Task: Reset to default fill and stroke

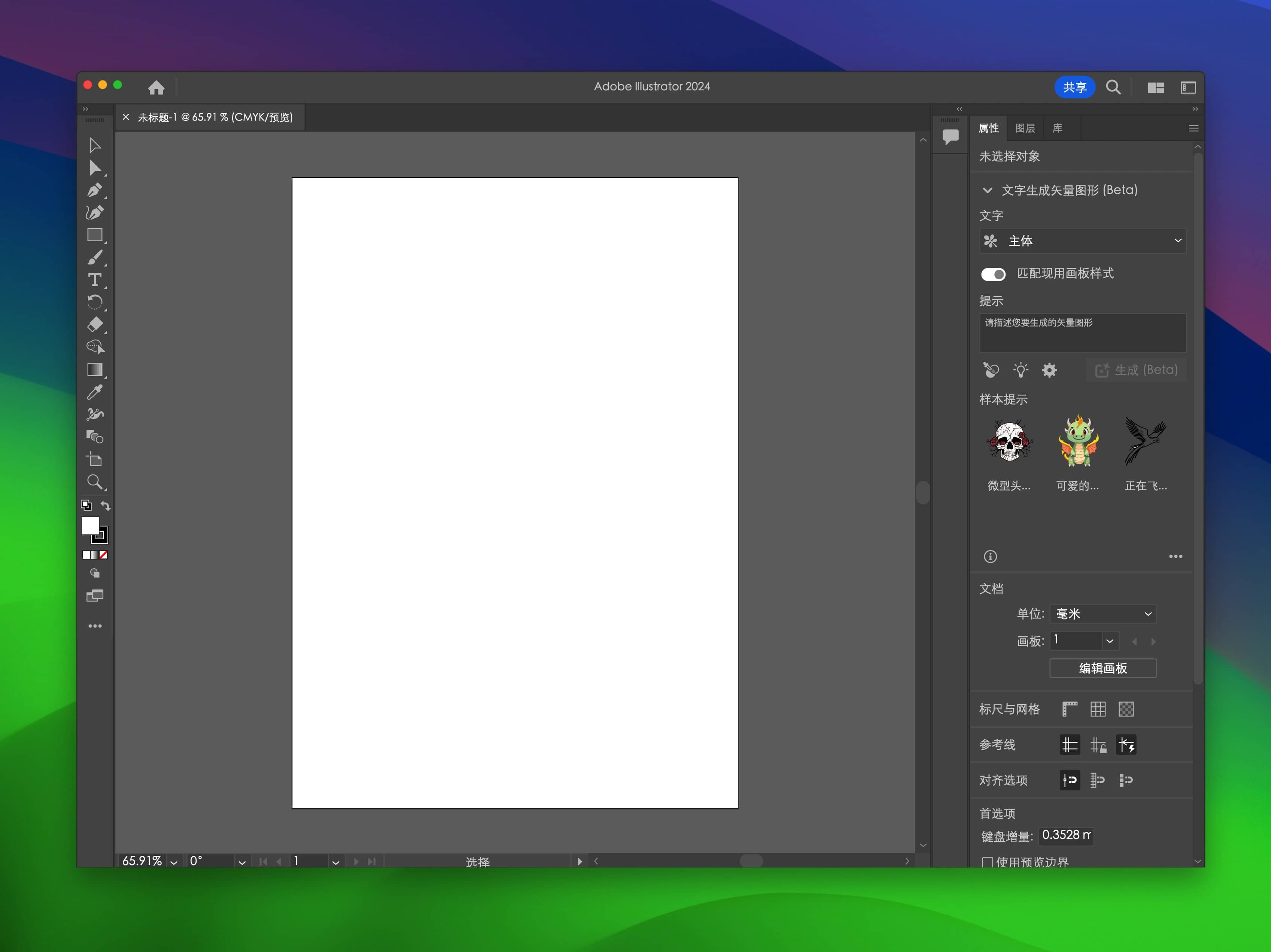Action: 86,505
